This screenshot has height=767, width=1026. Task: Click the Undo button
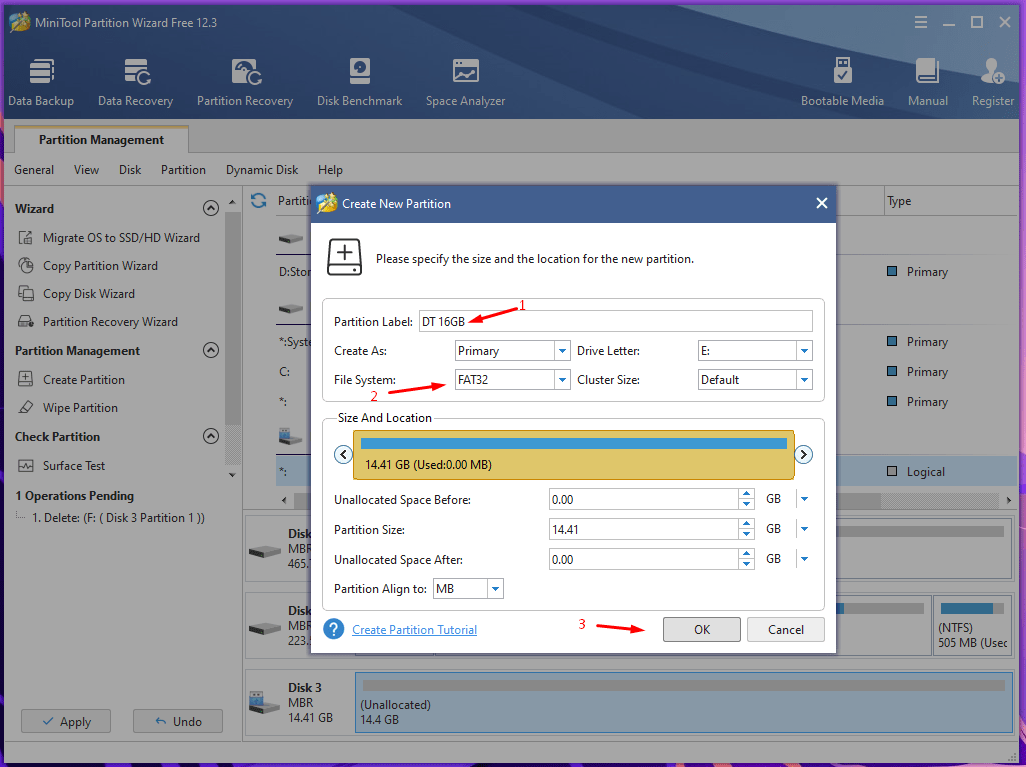tap(178, 721)
